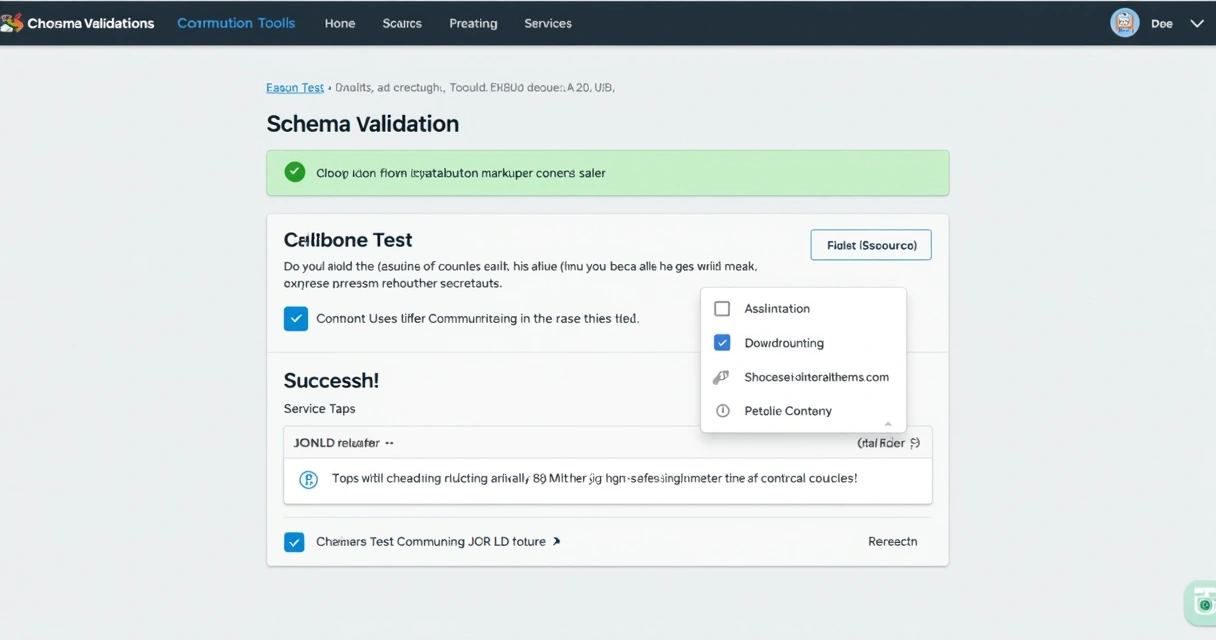Screen dimensions: 1216x640
Task: Click the circled P icon in JSON-LD panel
Action: 309,479
